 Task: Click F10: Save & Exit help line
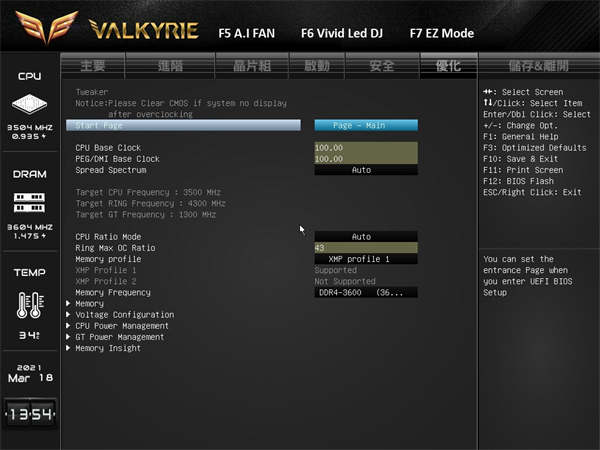pos(520,159)
